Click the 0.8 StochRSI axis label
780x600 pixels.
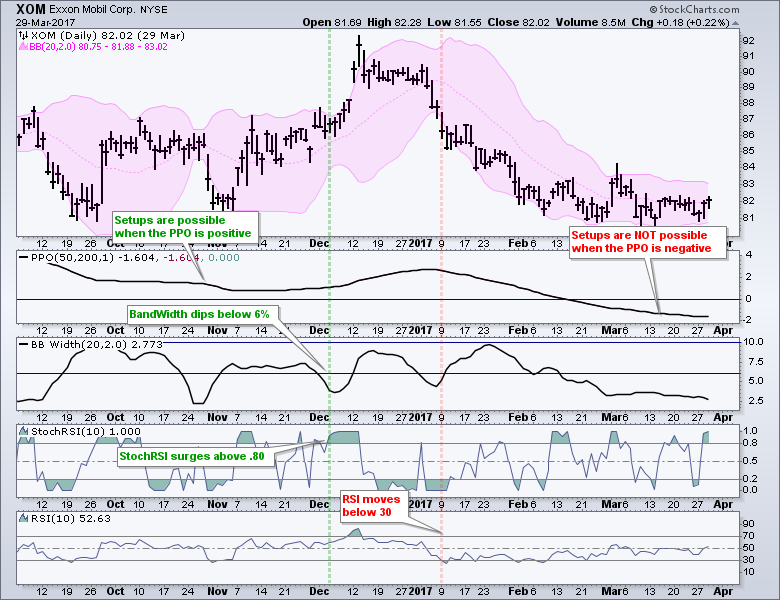750,443
